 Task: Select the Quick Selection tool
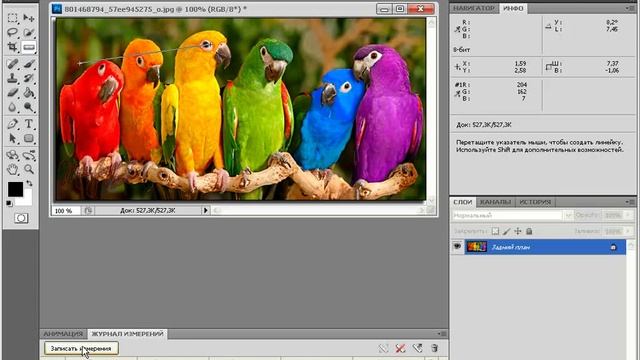pos(29,32)
